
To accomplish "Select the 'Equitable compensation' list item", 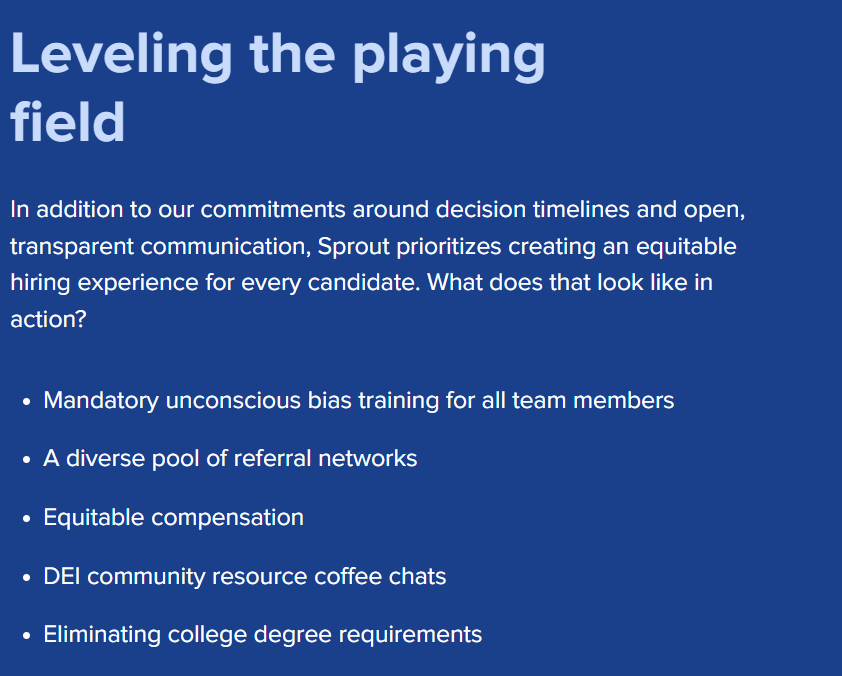I will point(173,518).
